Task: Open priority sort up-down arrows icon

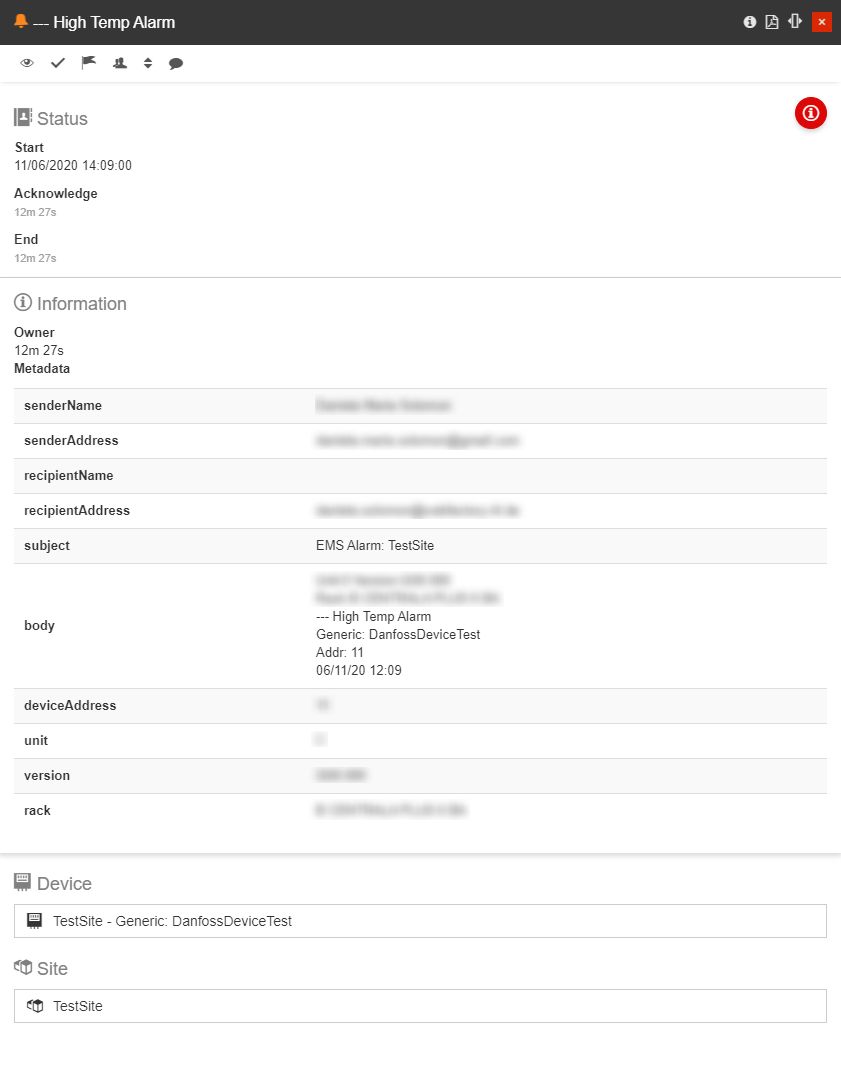Action: pos(148,63)
